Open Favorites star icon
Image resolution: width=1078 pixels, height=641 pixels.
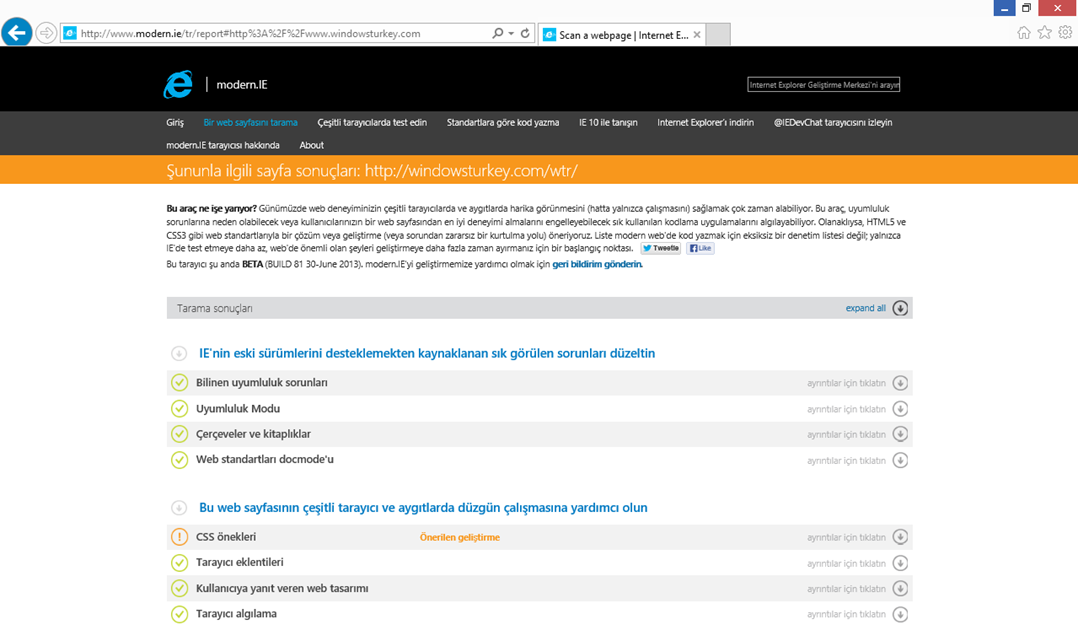click(x=1044, y=32)
